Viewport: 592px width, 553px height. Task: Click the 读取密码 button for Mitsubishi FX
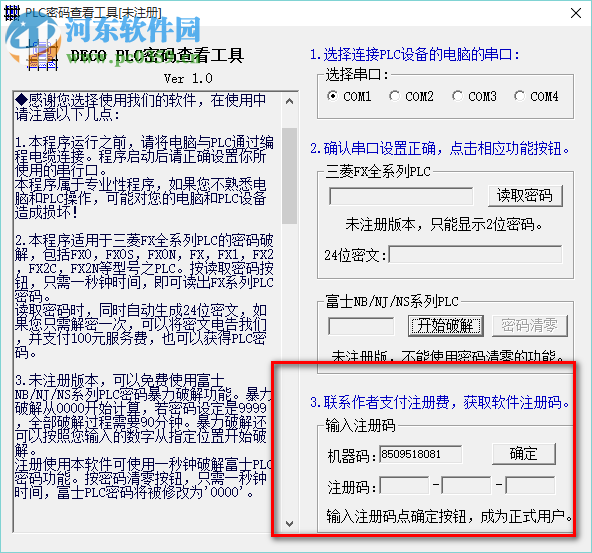click(525, 196)
